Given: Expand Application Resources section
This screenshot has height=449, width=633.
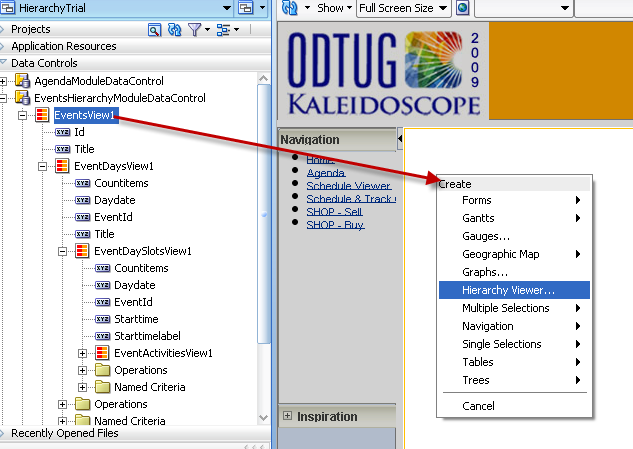Looking at the screenshot, I should (2, 46).
